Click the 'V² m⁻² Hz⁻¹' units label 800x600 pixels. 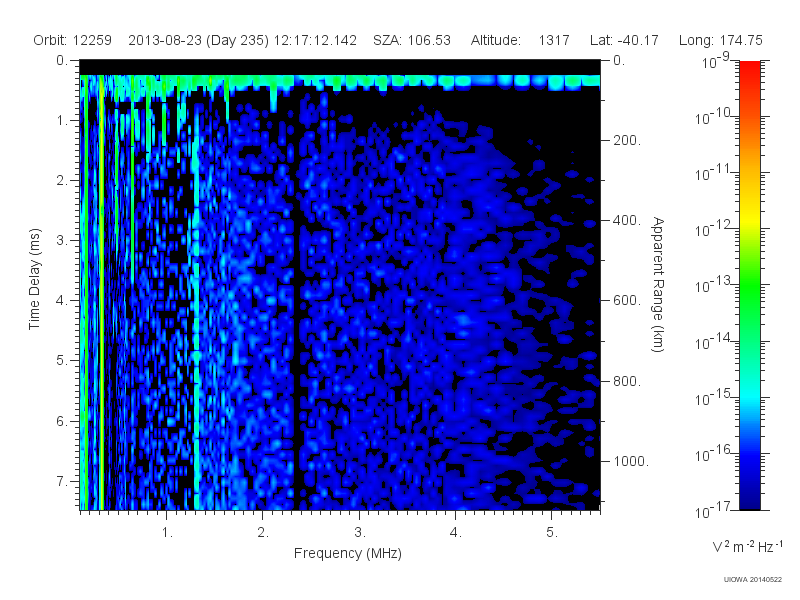(x=747, y=546)
